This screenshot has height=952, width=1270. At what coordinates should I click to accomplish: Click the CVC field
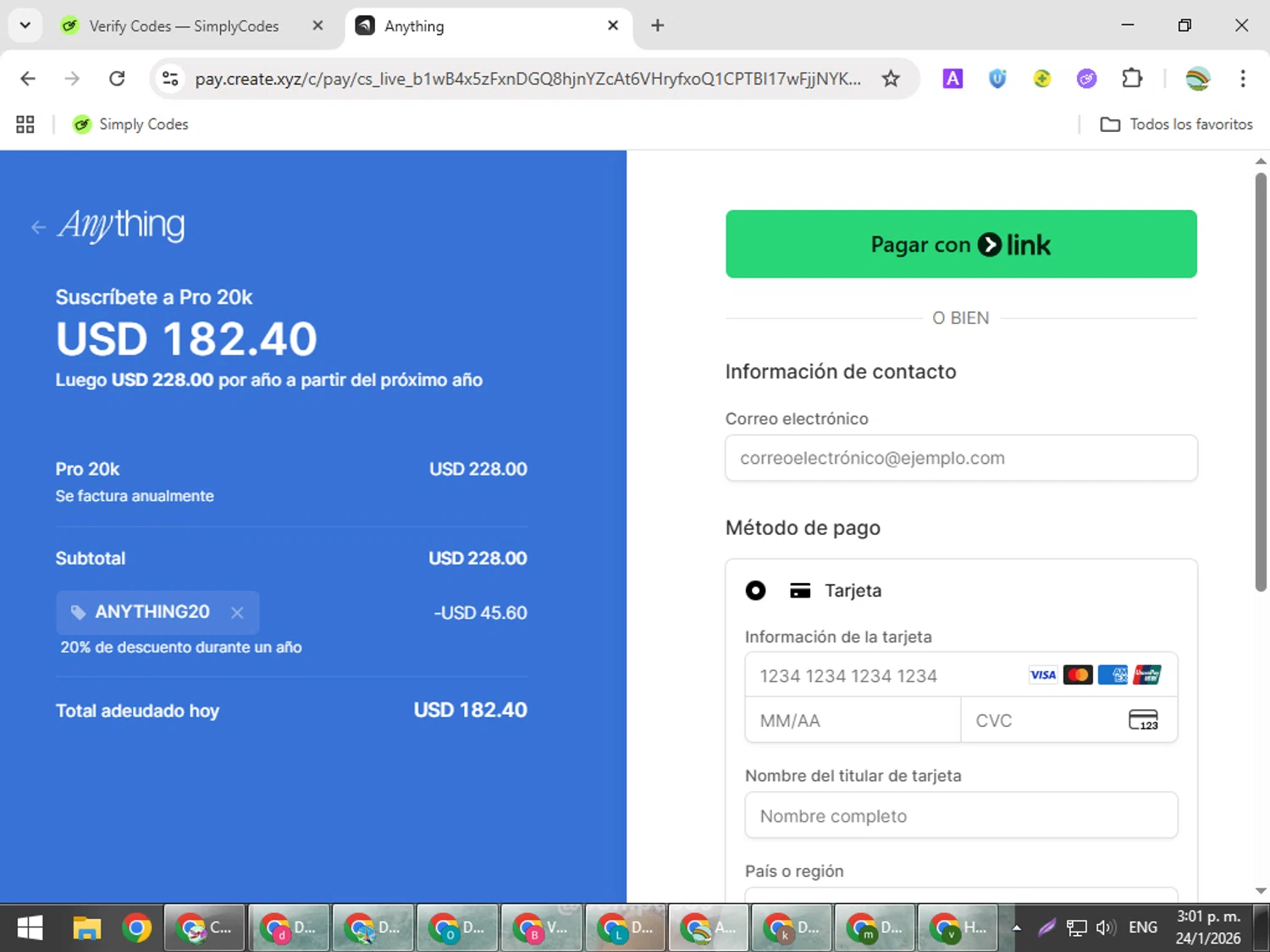point(1068,720)
